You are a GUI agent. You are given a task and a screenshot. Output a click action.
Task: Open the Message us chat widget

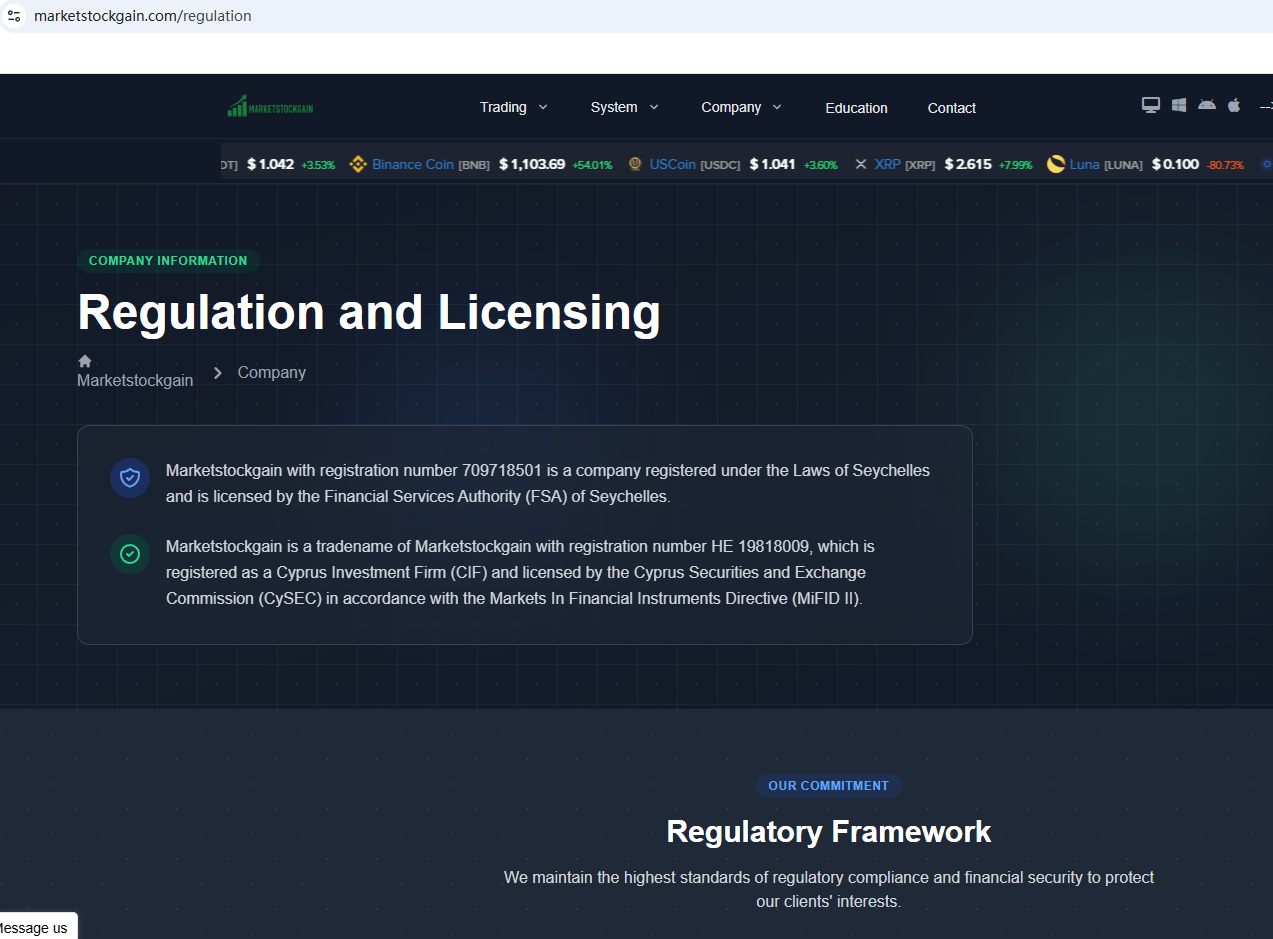36,927
